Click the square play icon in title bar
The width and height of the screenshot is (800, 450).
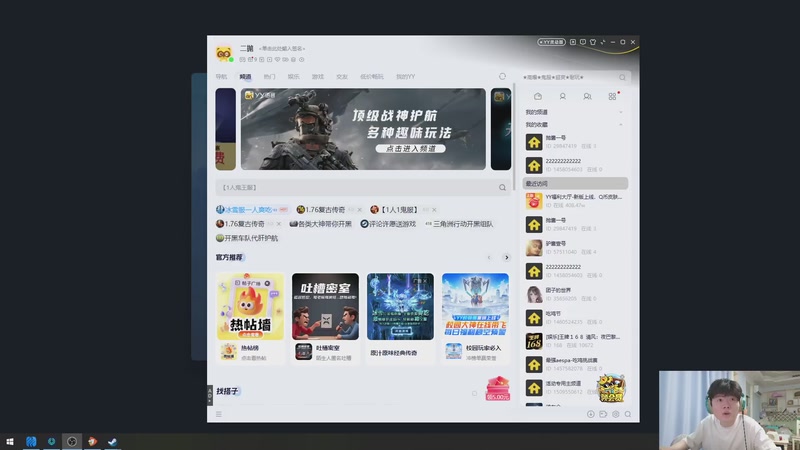tap(573, 42)
